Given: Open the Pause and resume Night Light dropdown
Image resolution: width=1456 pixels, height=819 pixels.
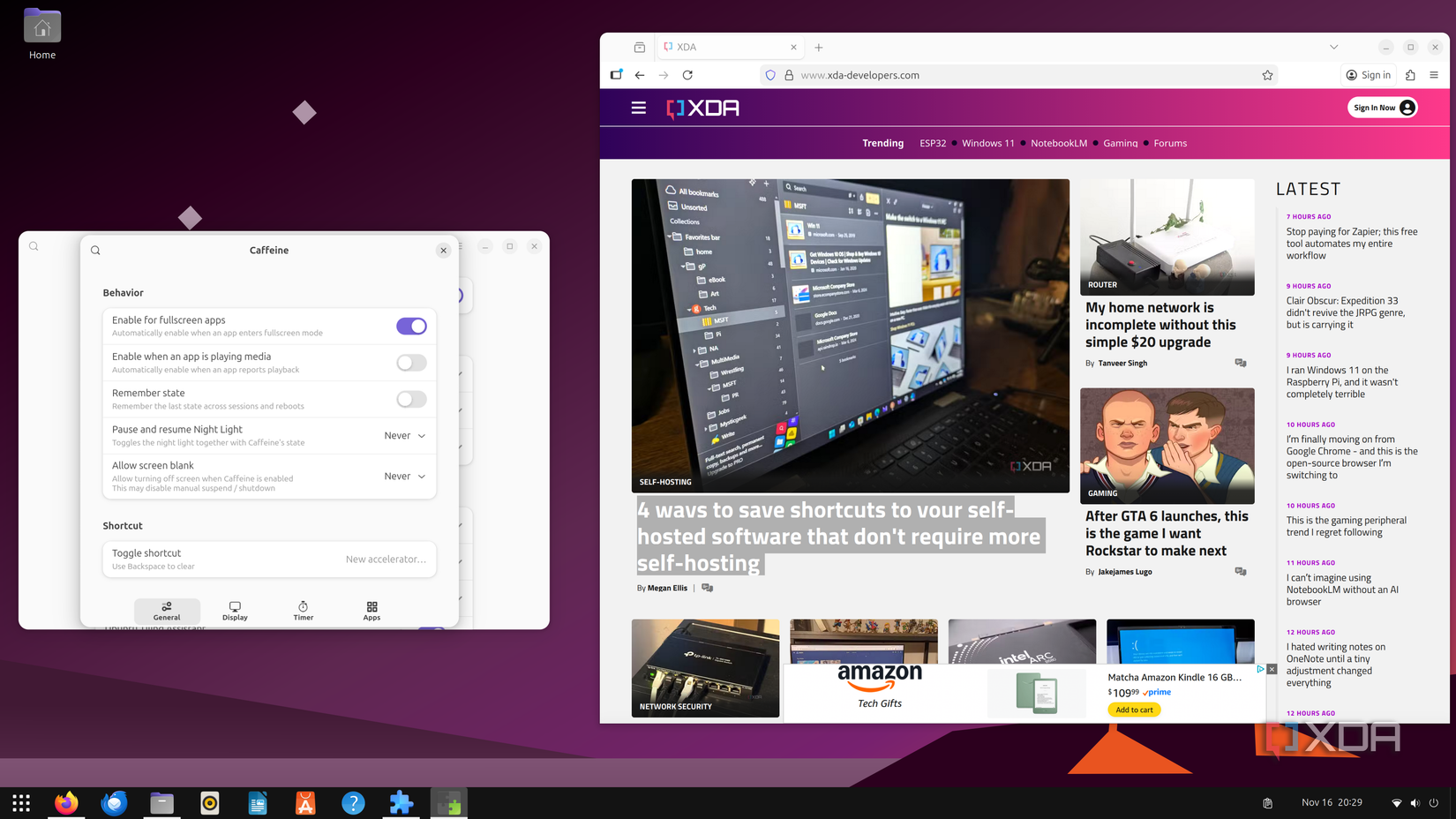Looking at the screenshot, I should [405, 436].
